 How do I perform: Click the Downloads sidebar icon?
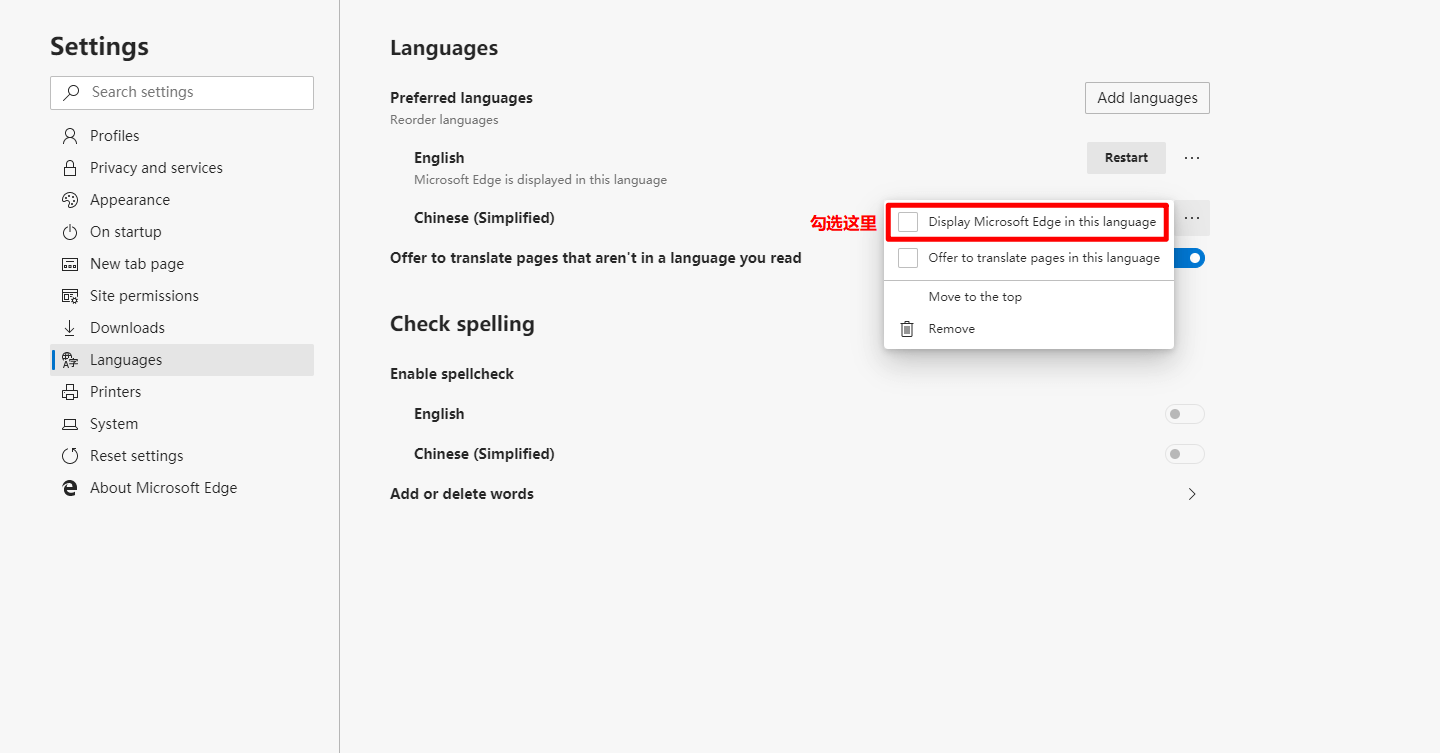coord(69,327)
